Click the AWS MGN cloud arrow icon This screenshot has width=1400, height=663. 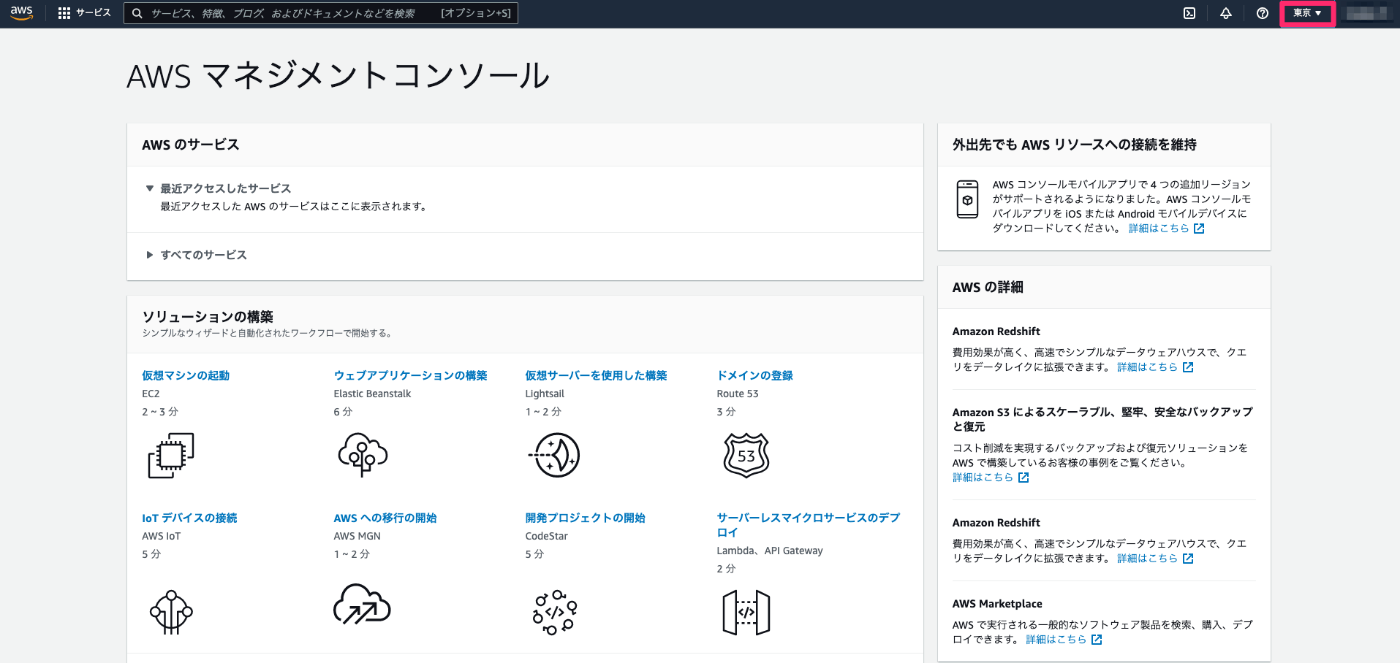361,603
